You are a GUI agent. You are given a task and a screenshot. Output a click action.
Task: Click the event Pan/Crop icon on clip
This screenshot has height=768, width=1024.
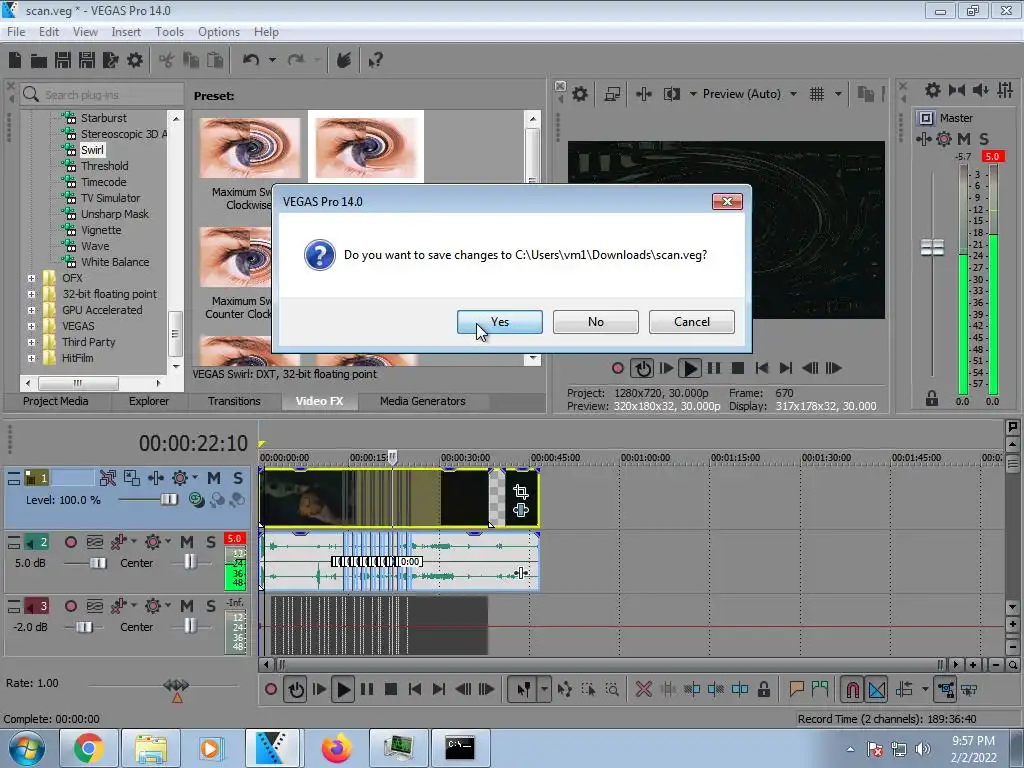click(520, 491)
